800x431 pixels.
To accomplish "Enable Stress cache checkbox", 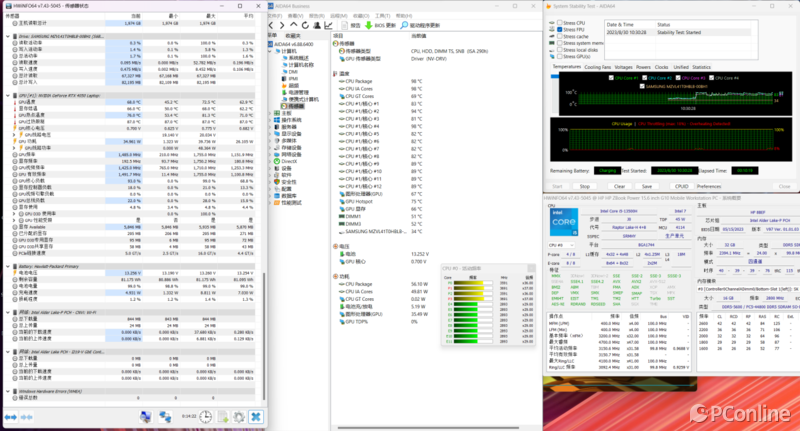I will pos(560,37).
